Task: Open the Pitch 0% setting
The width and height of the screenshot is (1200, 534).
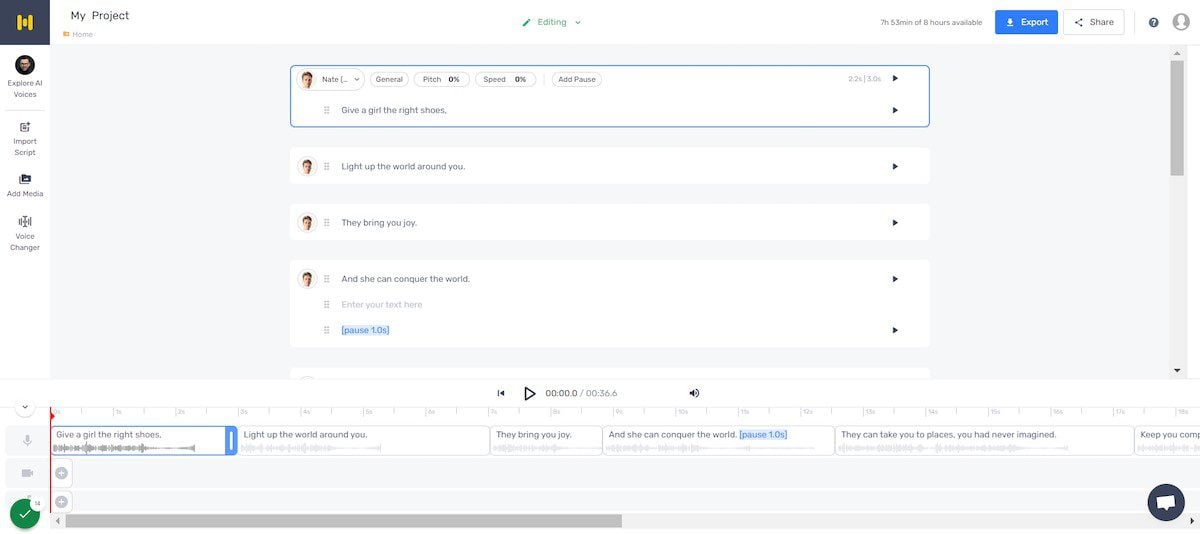Action: pos(441,79)
